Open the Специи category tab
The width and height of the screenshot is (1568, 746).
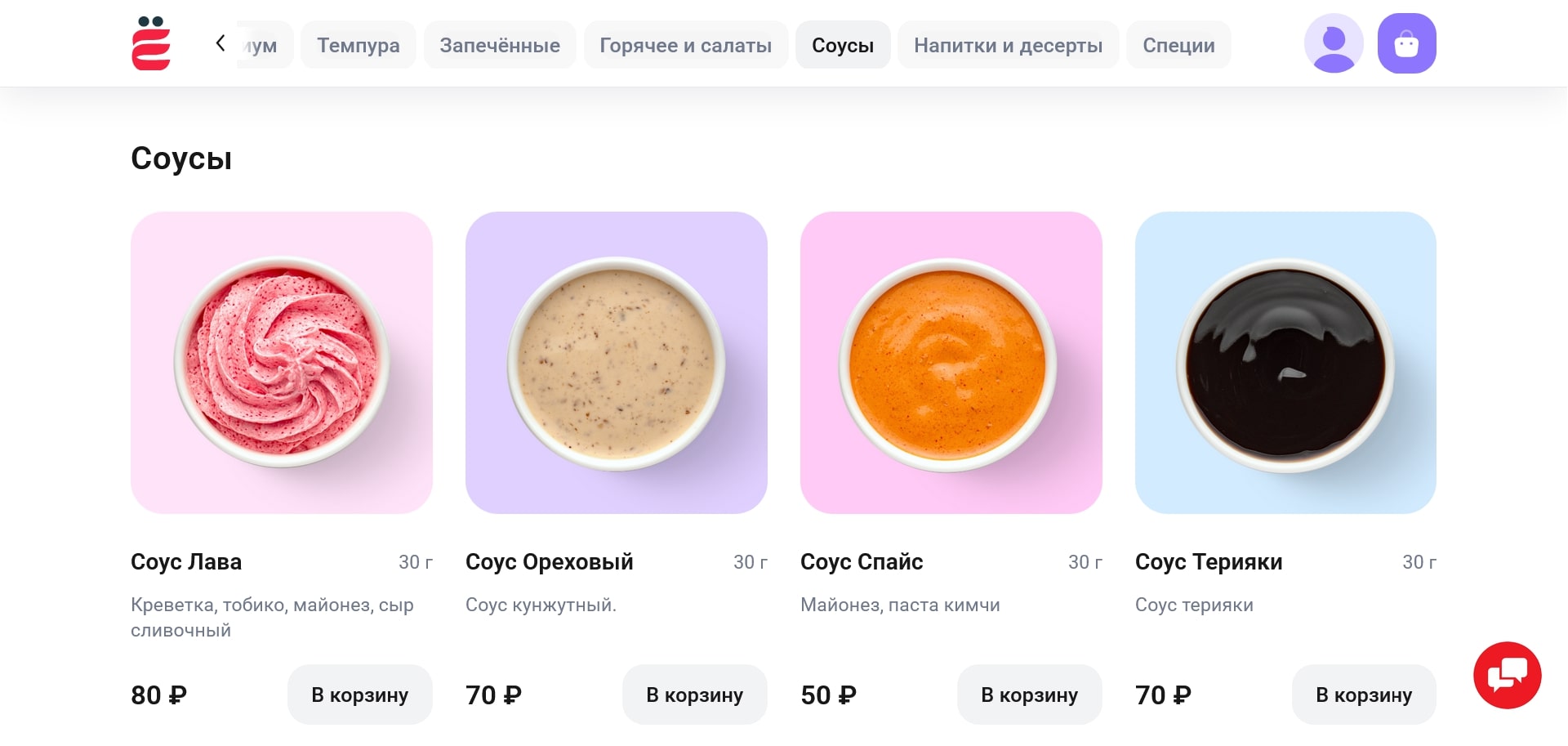[1178, 45]
